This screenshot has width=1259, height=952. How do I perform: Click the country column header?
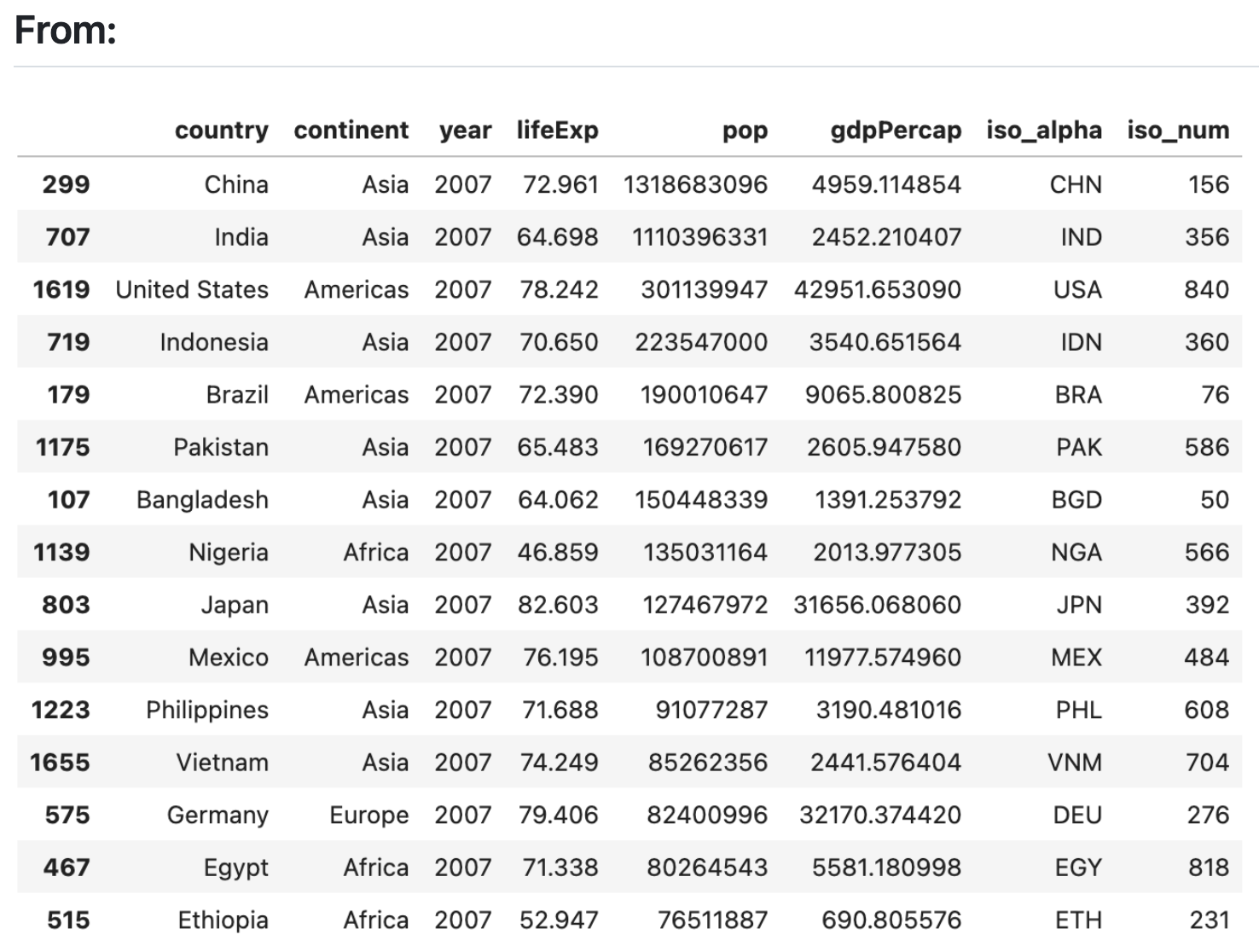pos(222,131)
